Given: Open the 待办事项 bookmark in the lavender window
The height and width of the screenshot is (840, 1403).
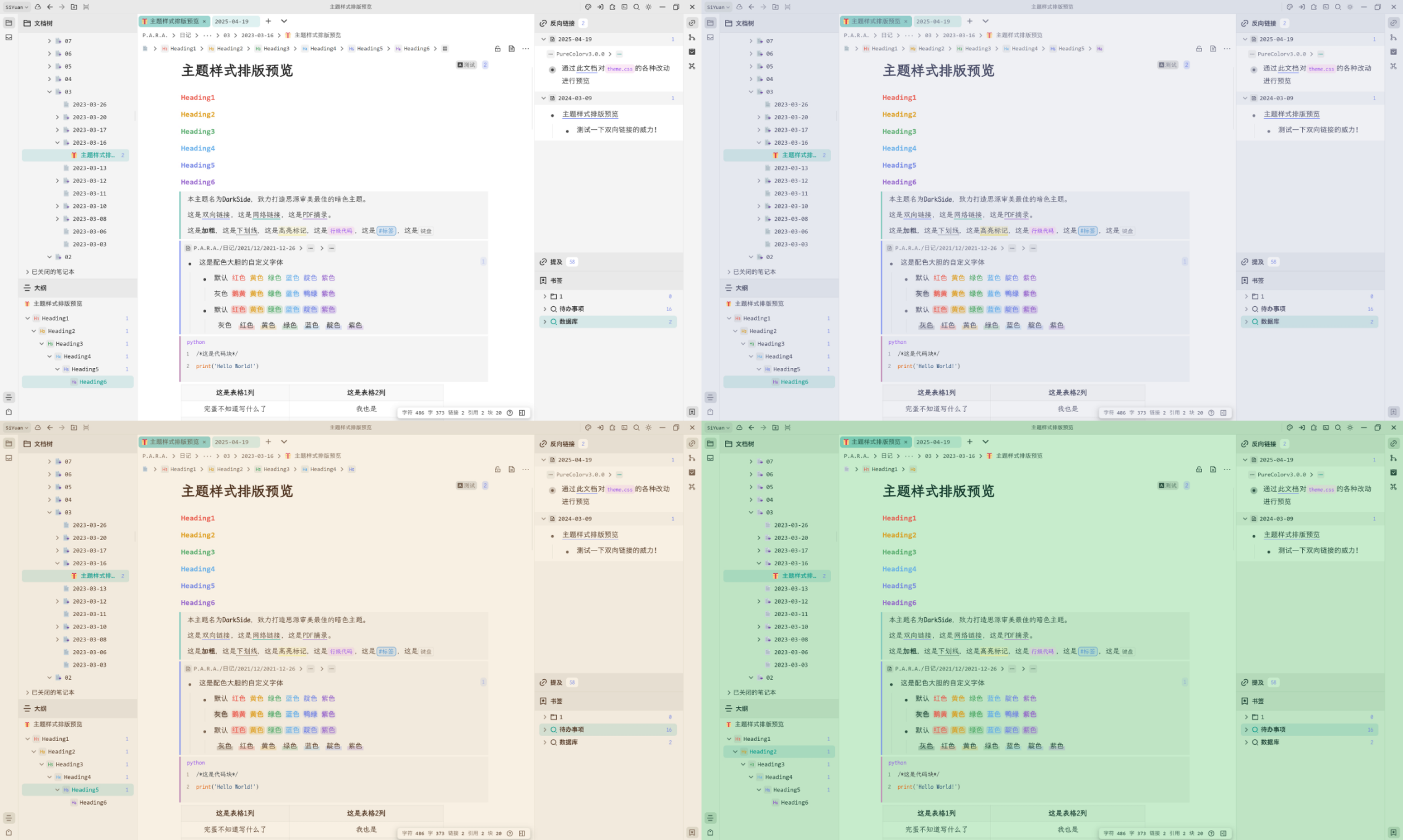Looking at the screenshot, I should pos(1272,309).
